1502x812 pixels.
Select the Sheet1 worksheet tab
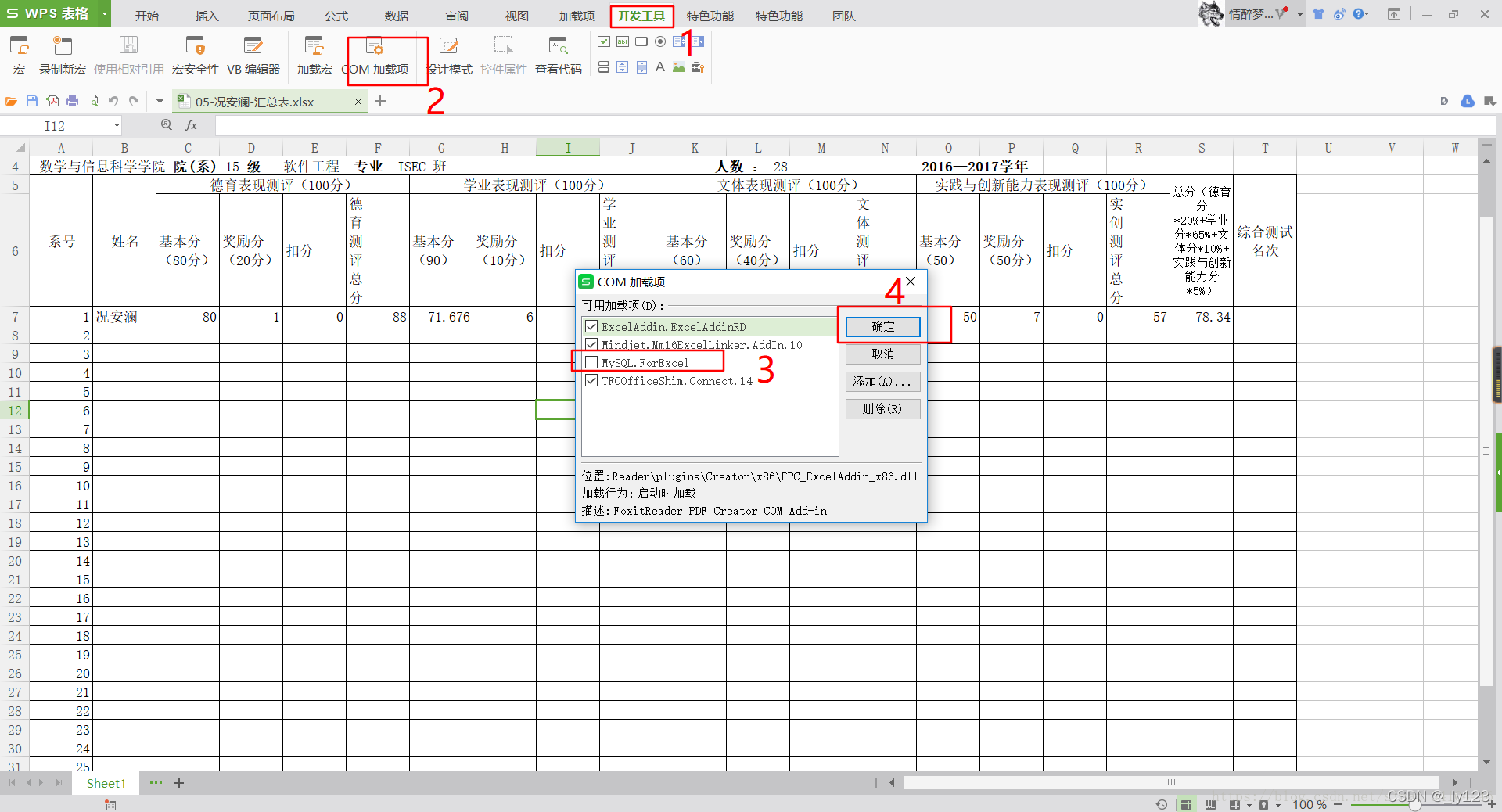tap(106, 783)
